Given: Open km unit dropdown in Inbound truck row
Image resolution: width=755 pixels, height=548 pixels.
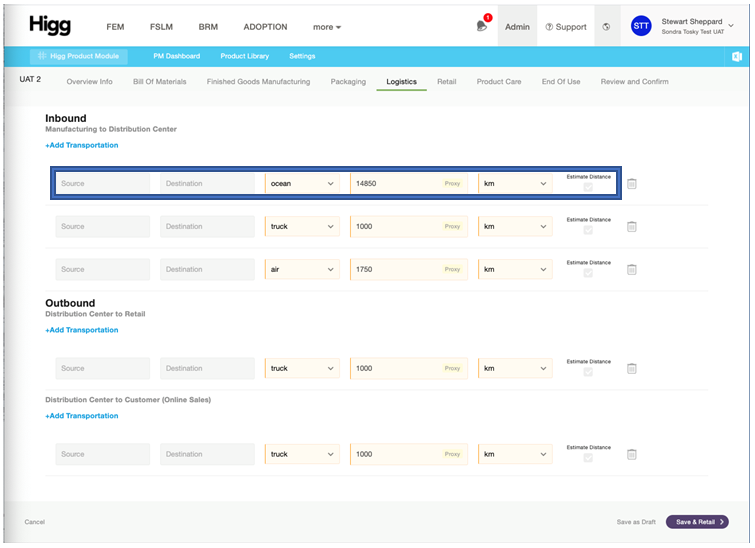Looking at the screenshot, I should click(515, 226).
